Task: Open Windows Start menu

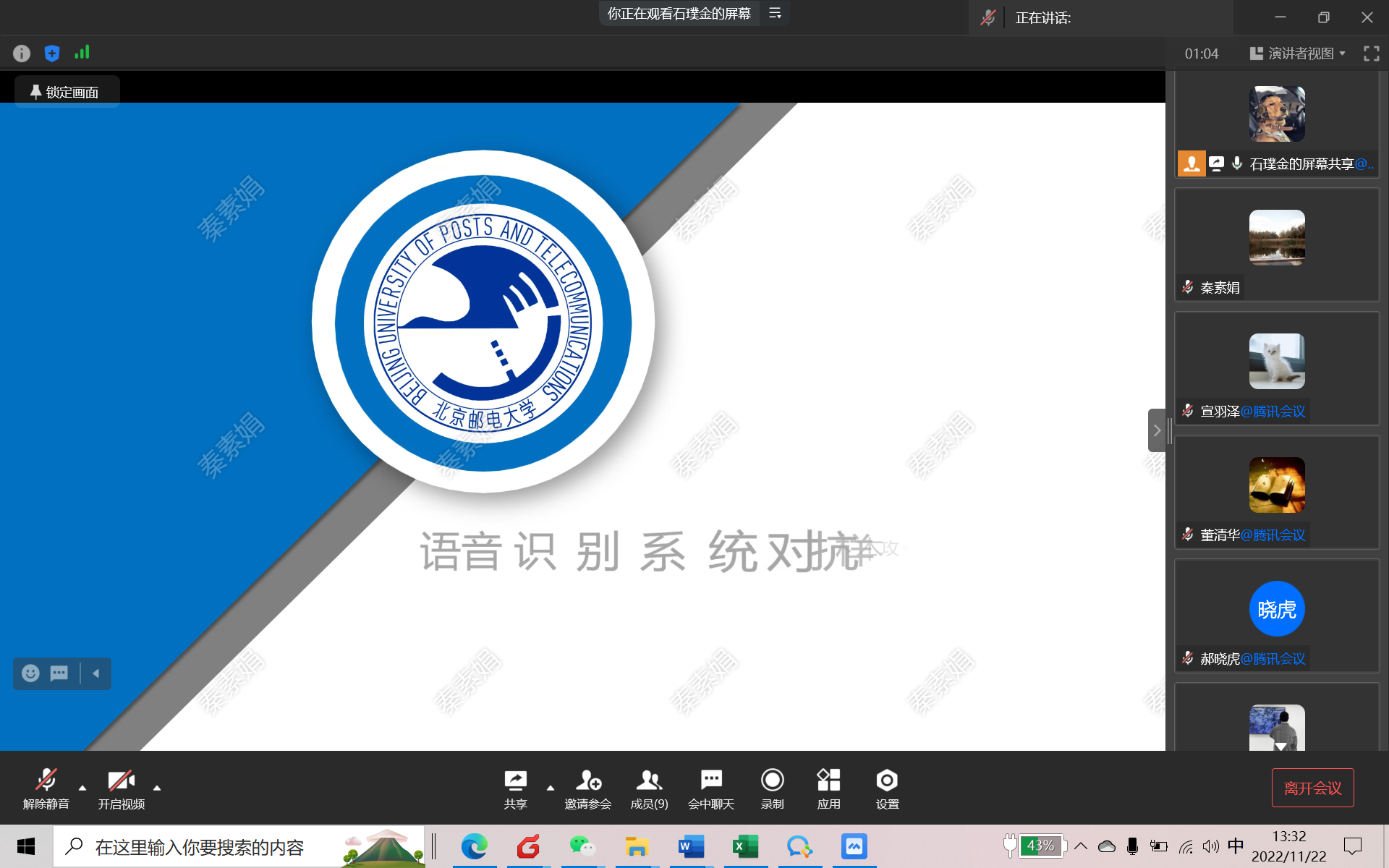Action: [x=26, y=846]
